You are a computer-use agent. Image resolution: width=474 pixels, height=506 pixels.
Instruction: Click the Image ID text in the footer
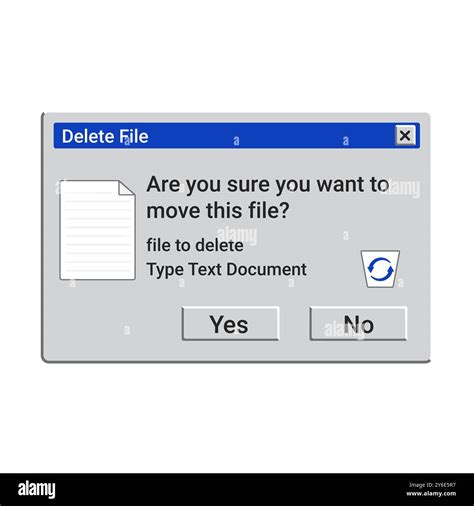[x=432, y=485]
